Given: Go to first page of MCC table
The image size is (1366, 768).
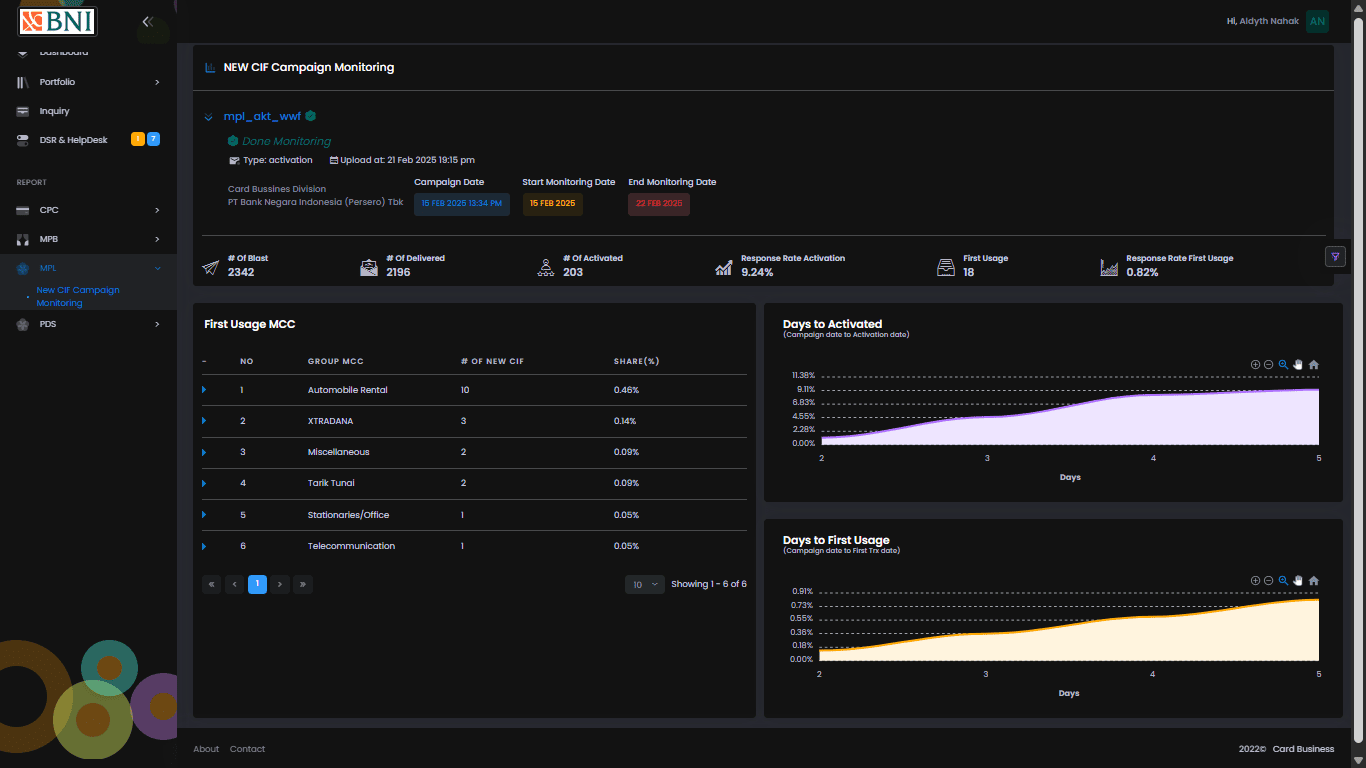Looking at the screenshot, I should point(211,584).
